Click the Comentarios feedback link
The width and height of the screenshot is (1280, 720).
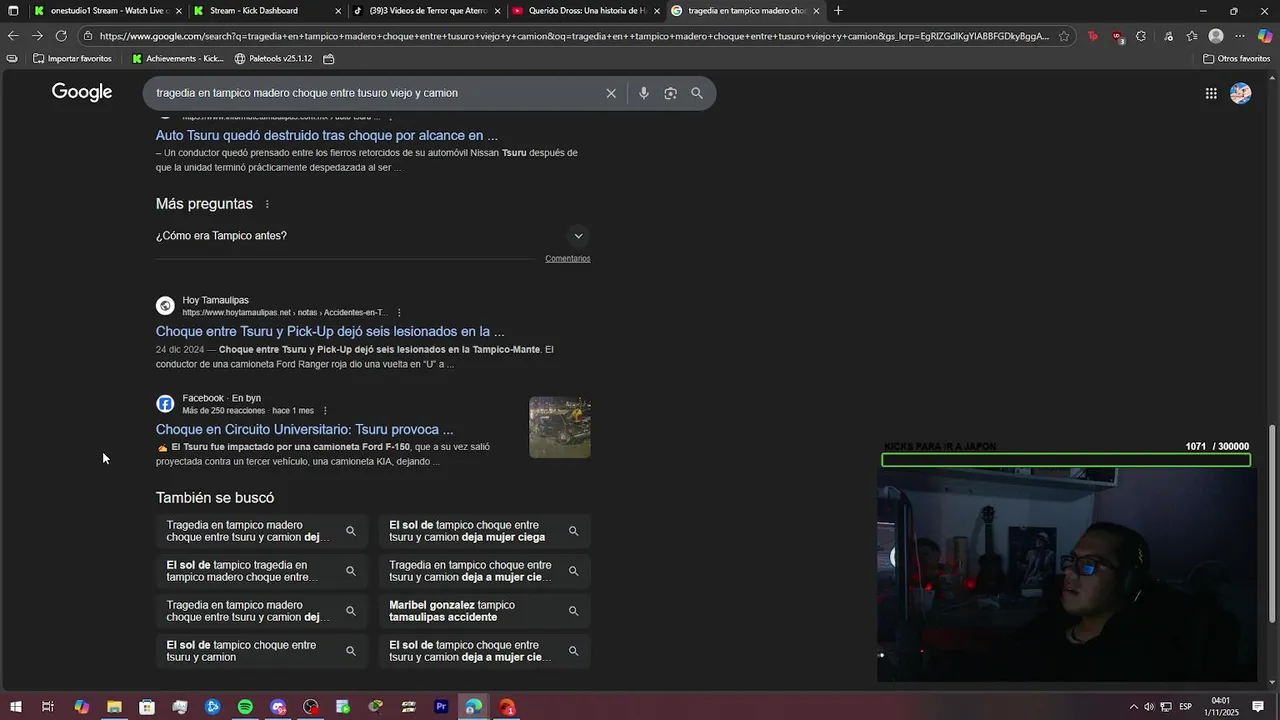568,259
